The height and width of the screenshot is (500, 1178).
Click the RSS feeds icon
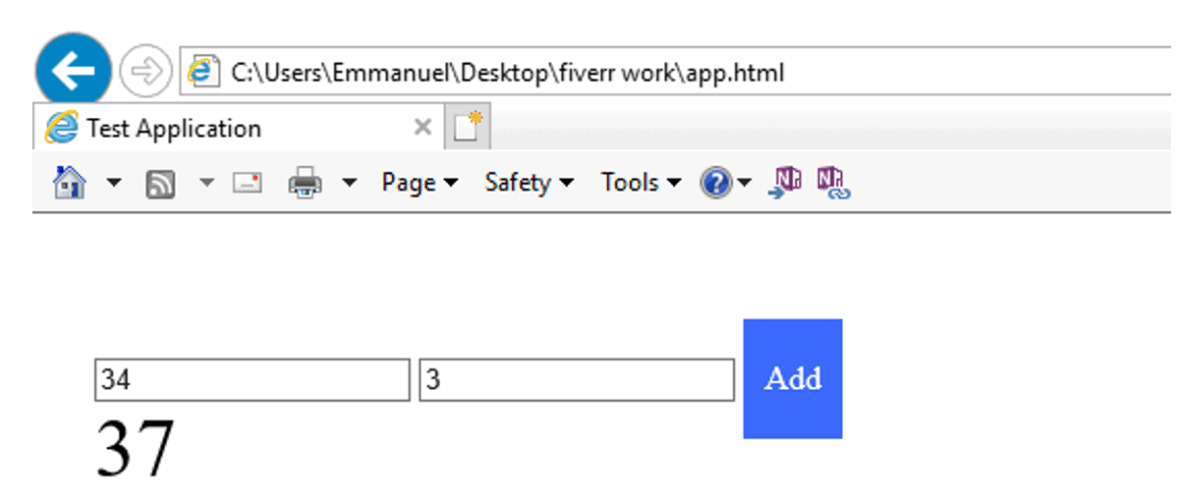point(160,184)
